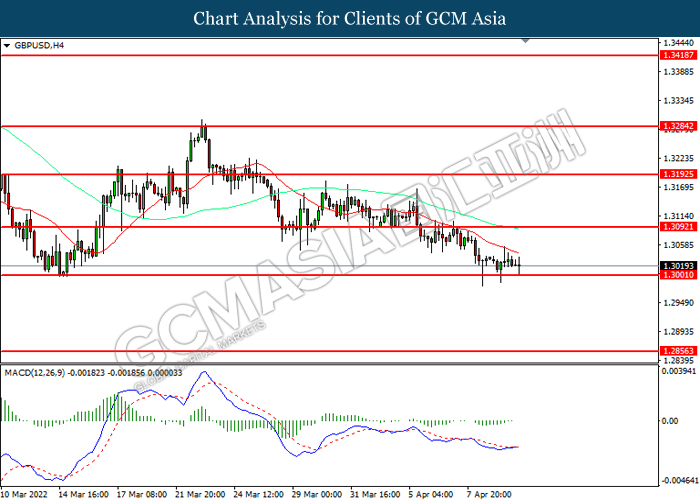Click the MACD scale value 0.003941
700x500 pixels.
pyautogui.click(x=679, y=371)
